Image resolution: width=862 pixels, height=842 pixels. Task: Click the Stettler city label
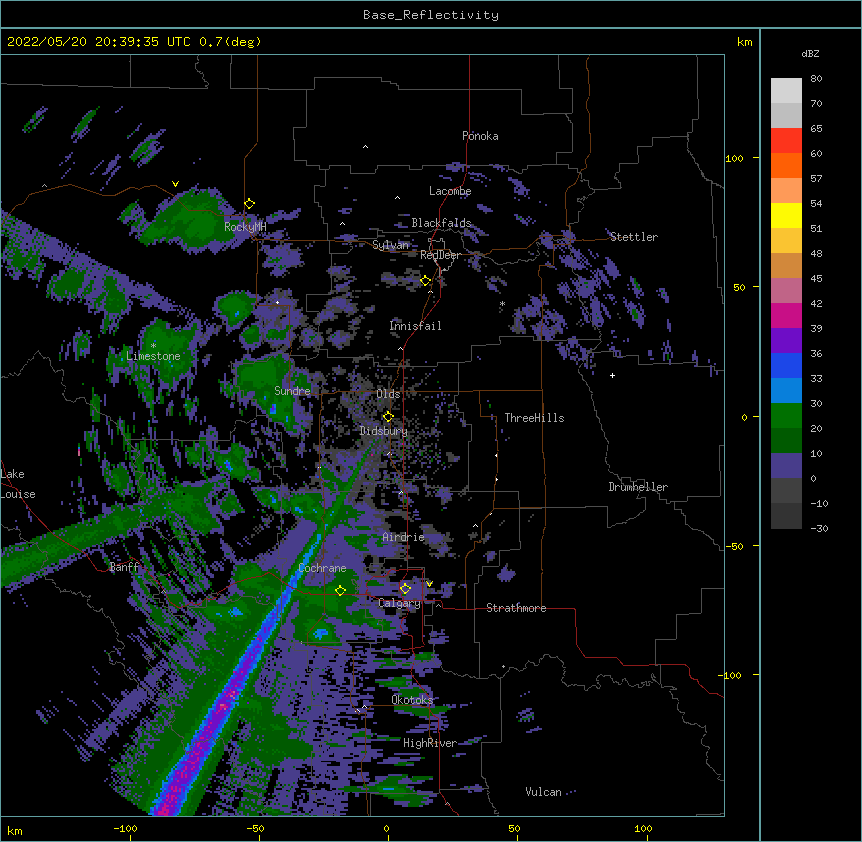click(633, 237)
